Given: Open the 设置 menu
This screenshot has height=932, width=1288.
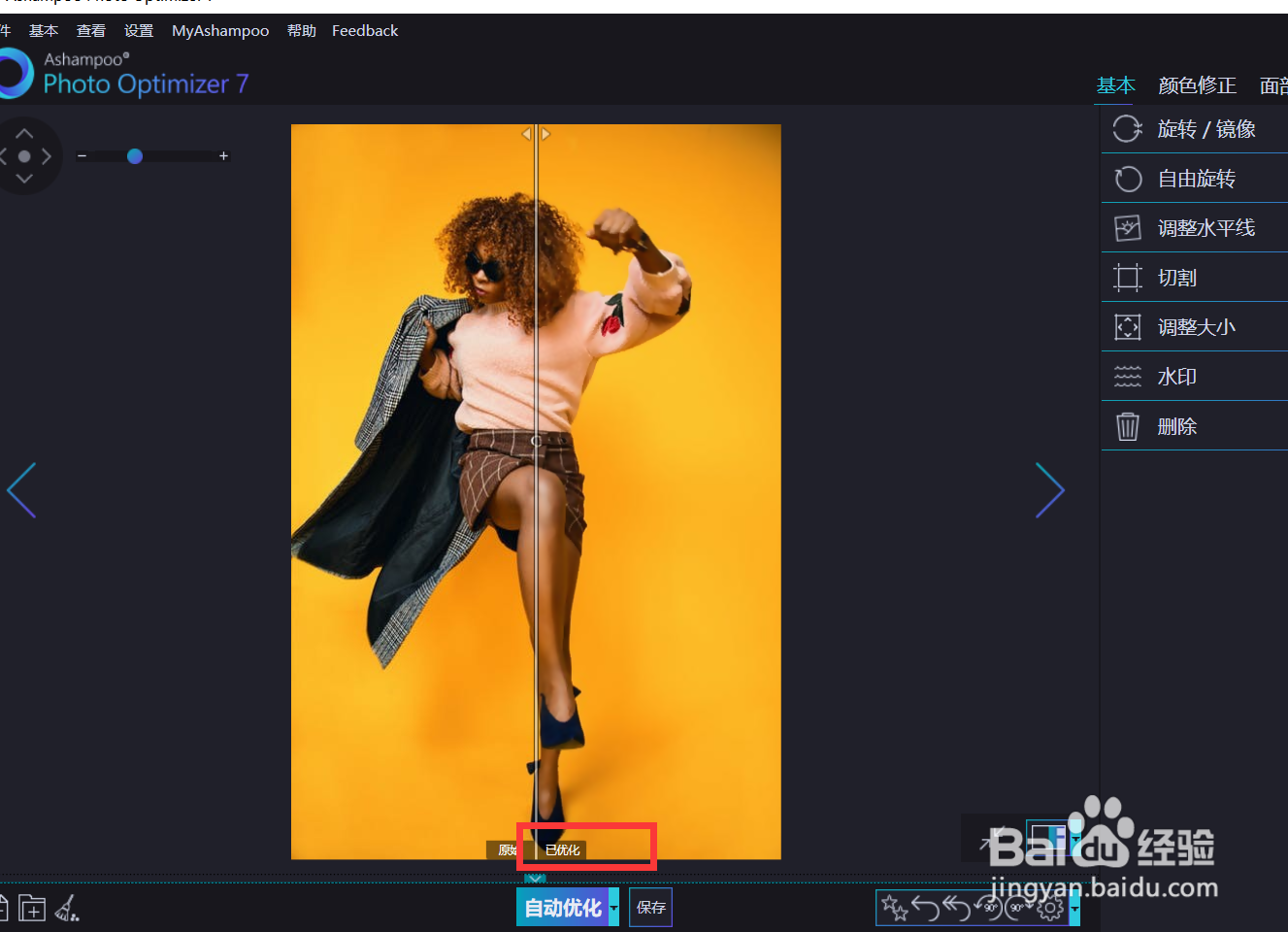Looking at the screenshot, I should [x=139, y=31].
